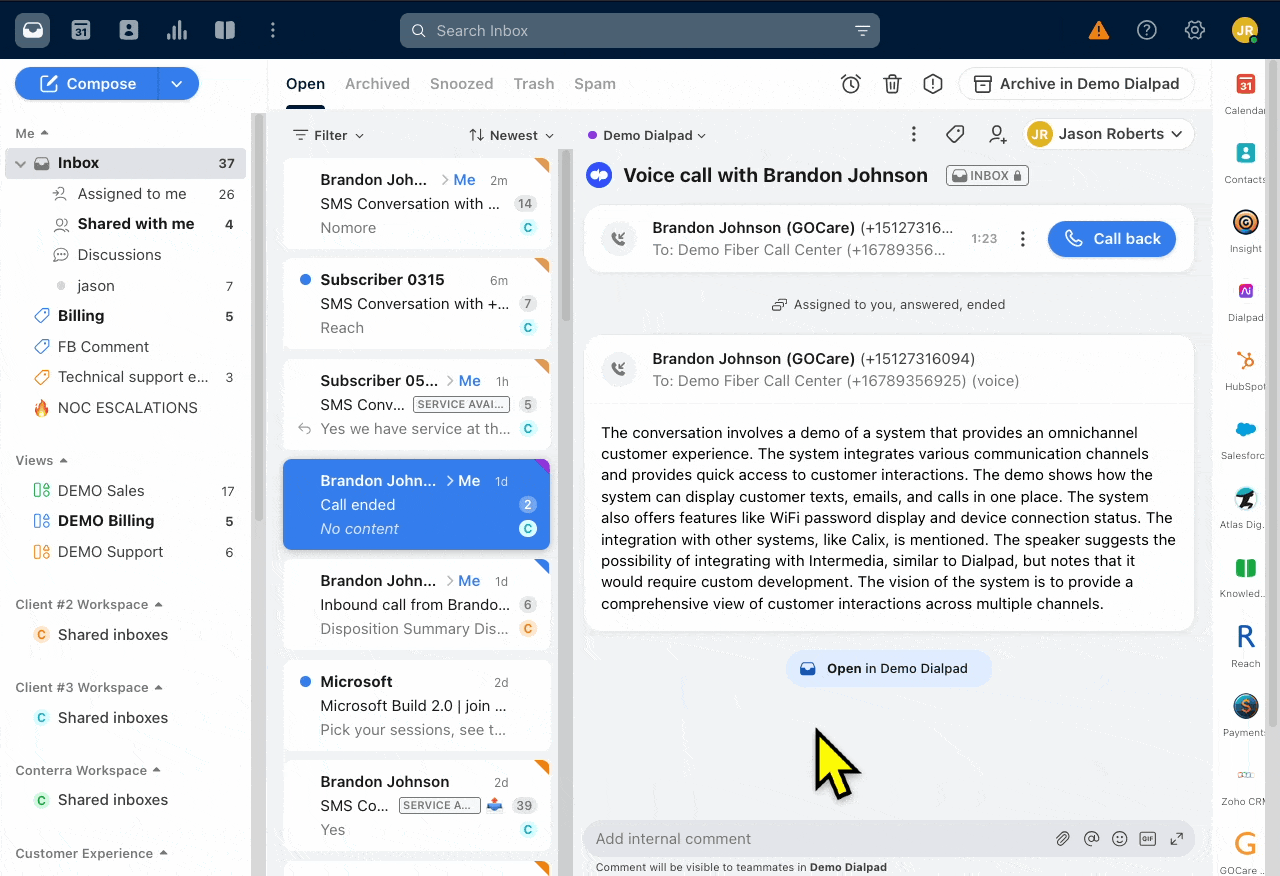The height and width of the screenshot is (876, 1280).
Task: Collapse Client #3 Workspace section
Action: [89, 688]
